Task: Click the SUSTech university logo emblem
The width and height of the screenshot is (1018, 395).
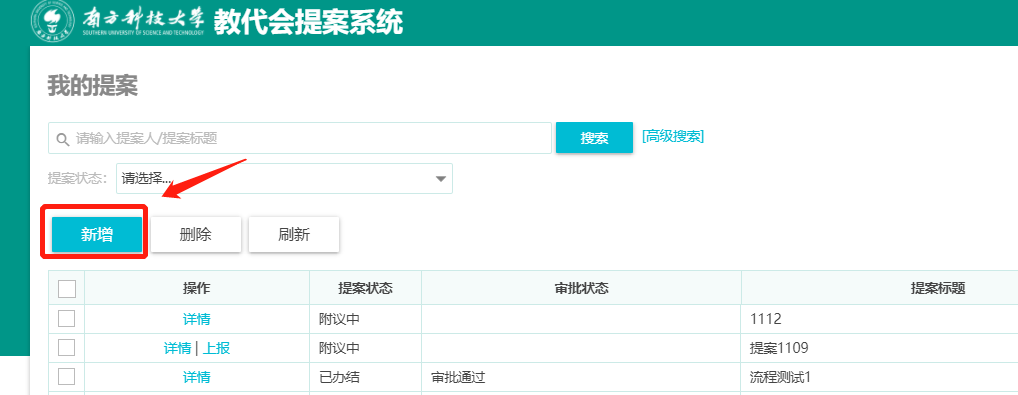Action: coord(53,22)
